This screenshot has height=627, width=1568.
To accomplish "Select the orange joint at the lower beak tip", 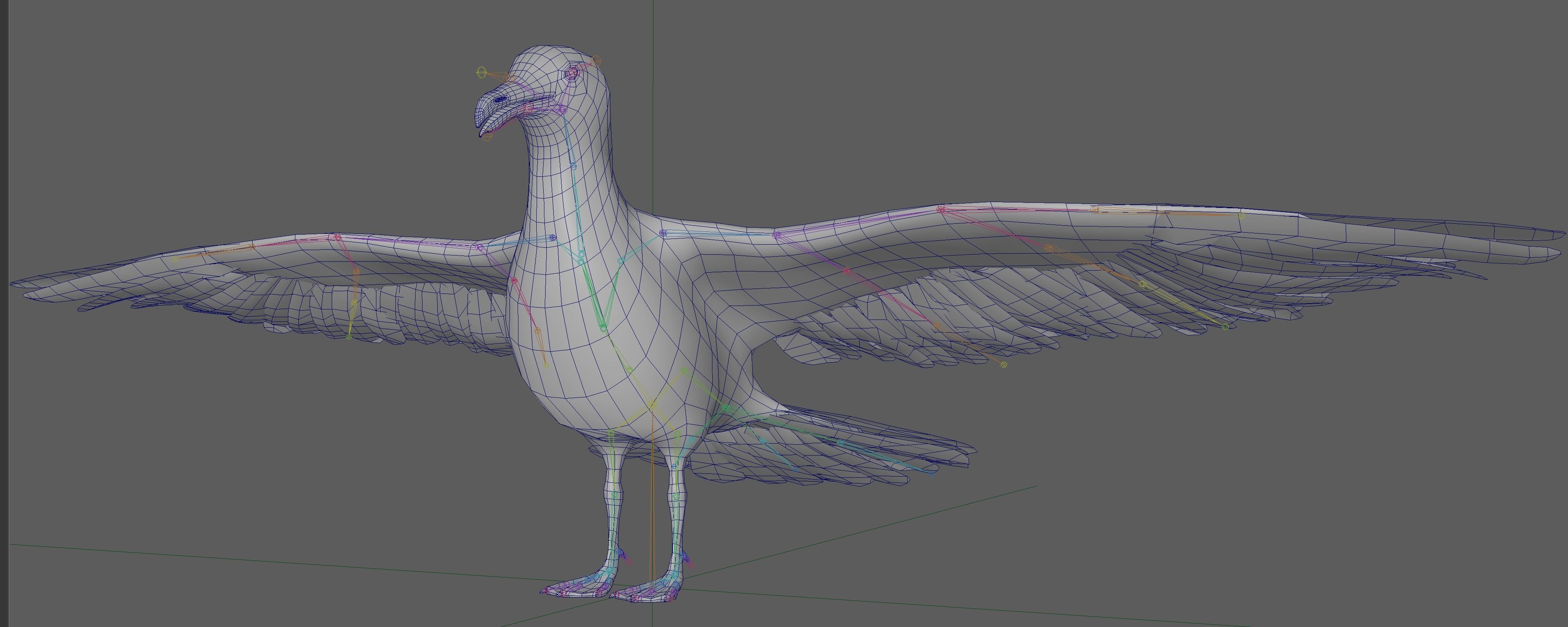I will 487,136.
